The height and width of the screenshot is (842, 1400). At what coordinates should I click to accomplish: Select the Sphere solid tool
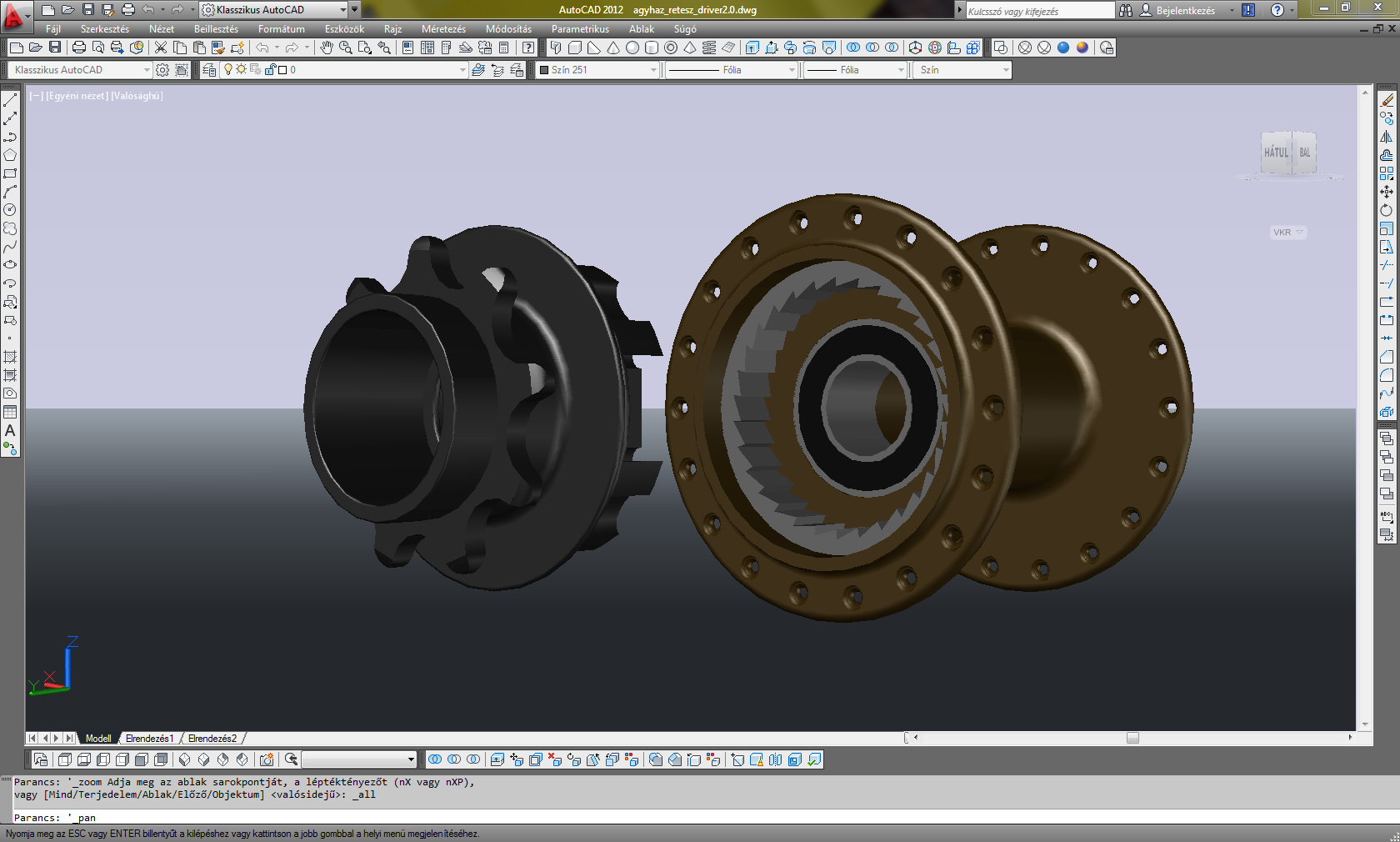click(632, 48)
